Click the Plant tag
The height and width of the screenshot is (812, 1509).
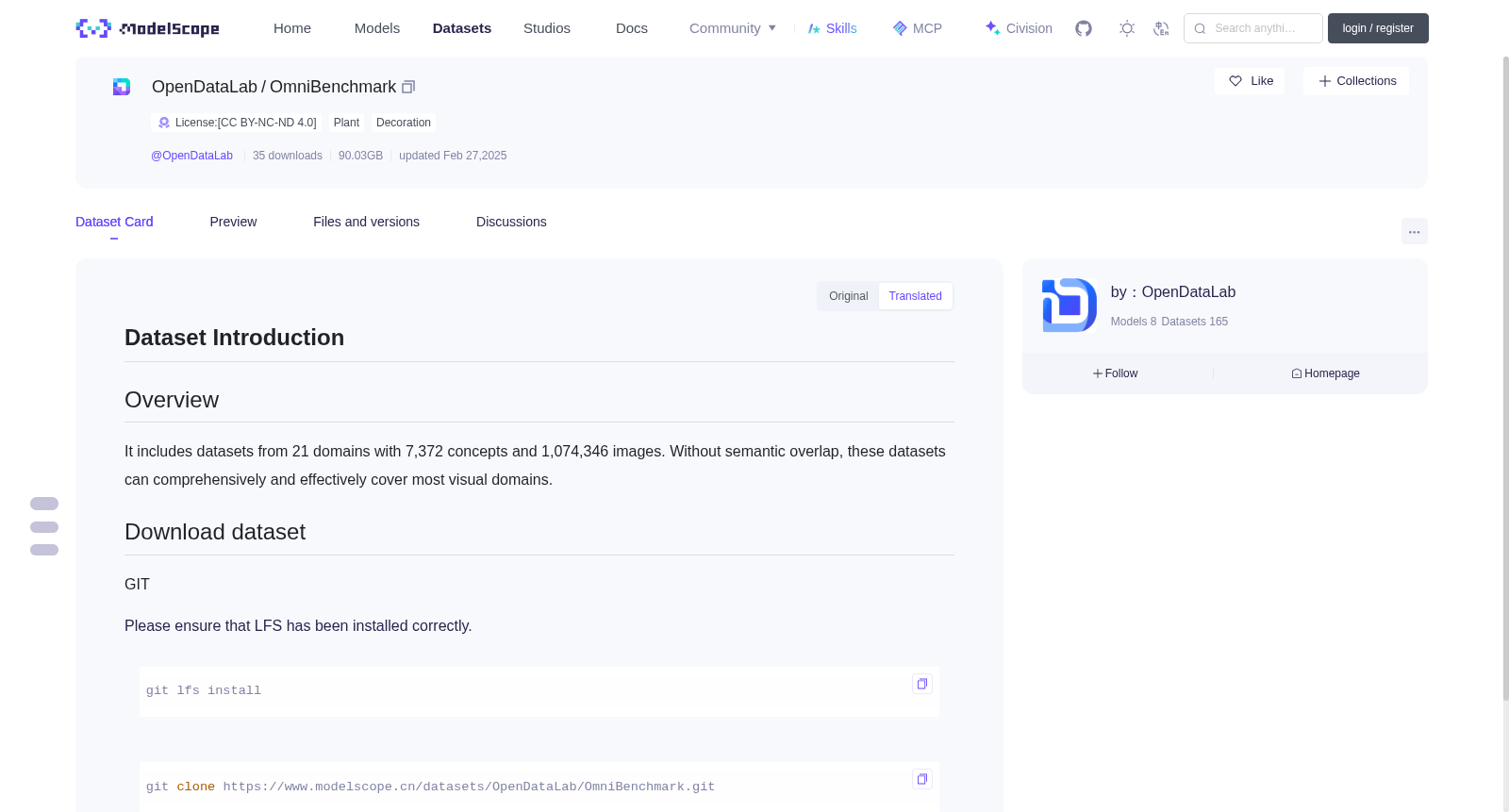346,123
